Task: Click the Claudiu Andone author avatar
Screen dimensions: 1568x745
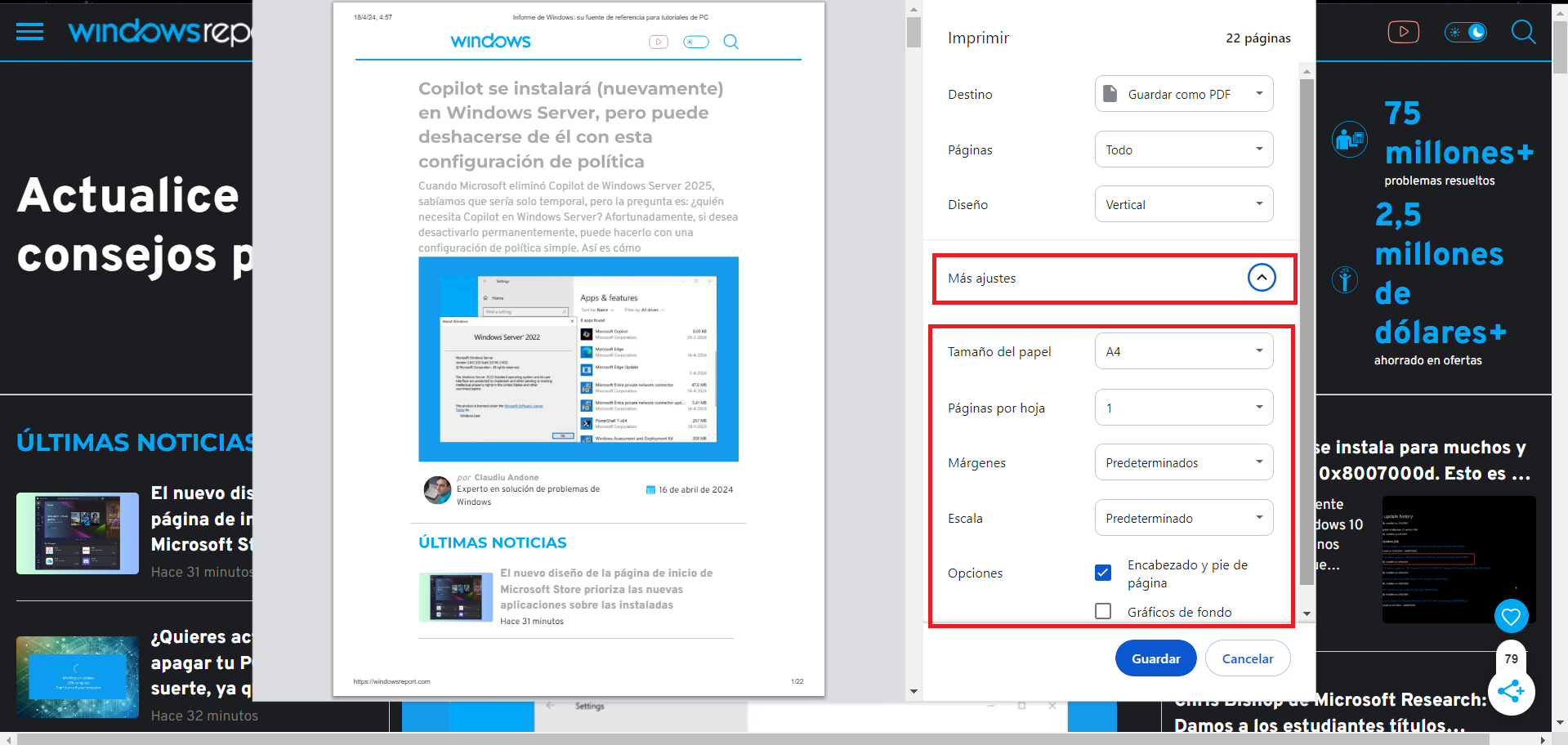Action: pyautogui.click(x=437, y=489)
